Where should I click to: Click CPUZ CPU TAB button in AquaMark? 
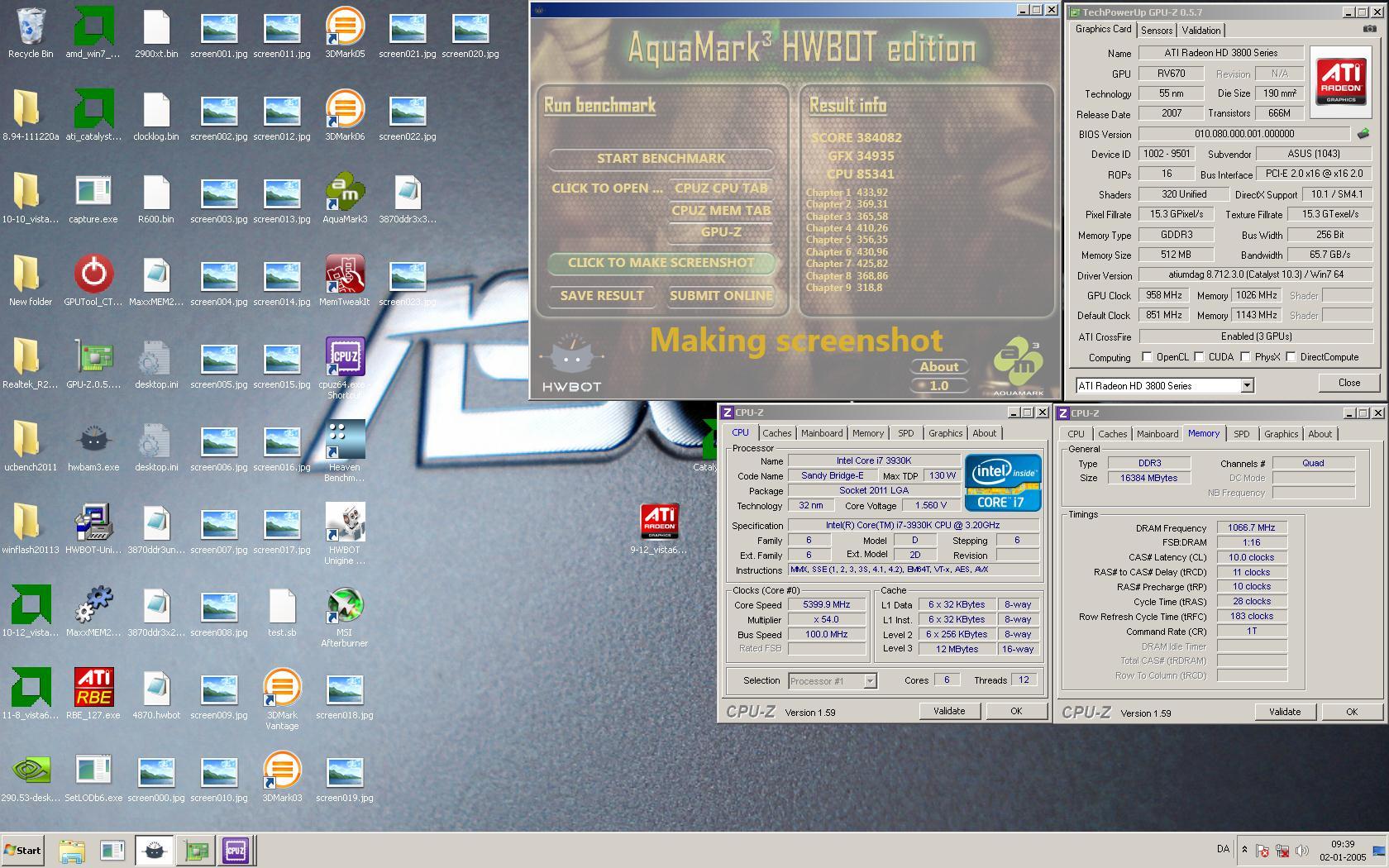click(x=721, y=188)
